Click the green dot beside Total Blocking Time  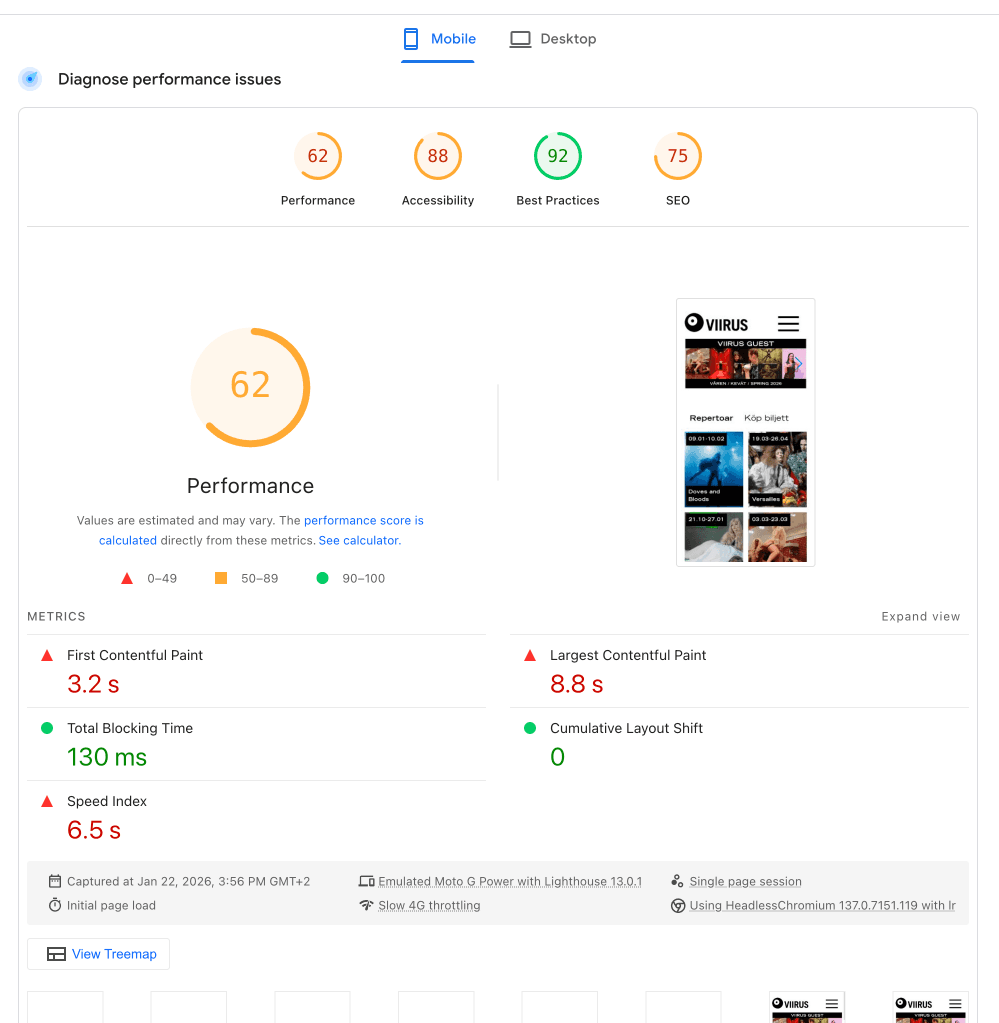pyautogui.click(x=46, y=728)
